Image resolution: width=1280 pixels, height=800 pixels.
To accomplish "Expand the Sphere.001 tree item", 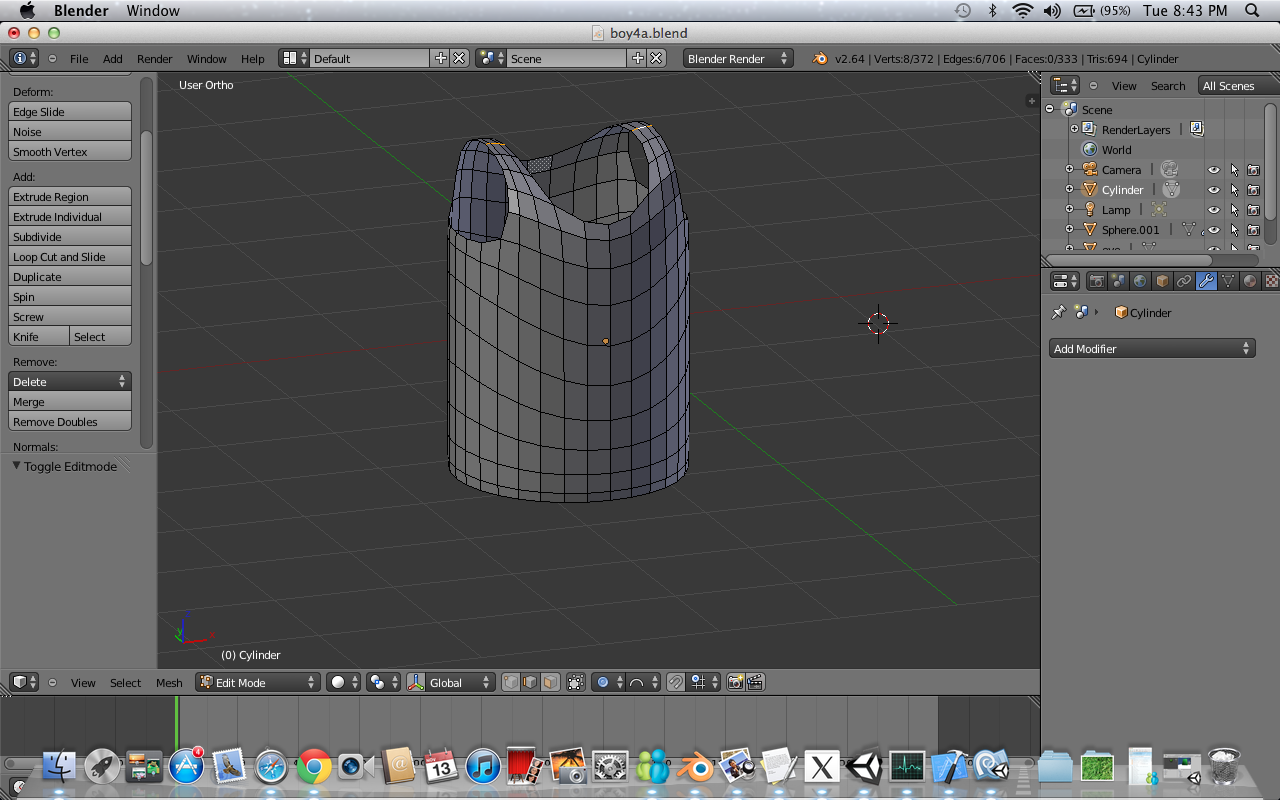I will pos(1069,230).
